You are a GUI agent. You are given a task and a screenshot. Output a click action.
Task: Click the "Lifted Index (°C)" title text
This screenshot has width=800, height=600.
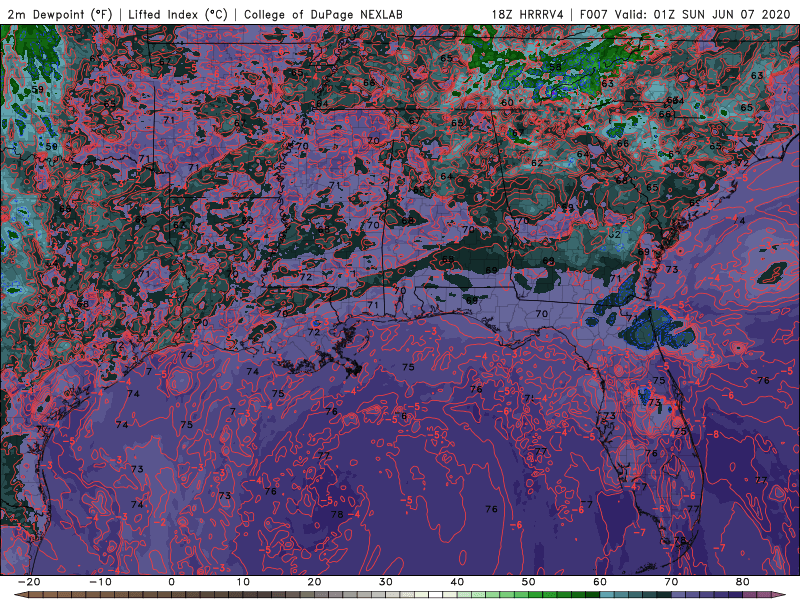178,14
